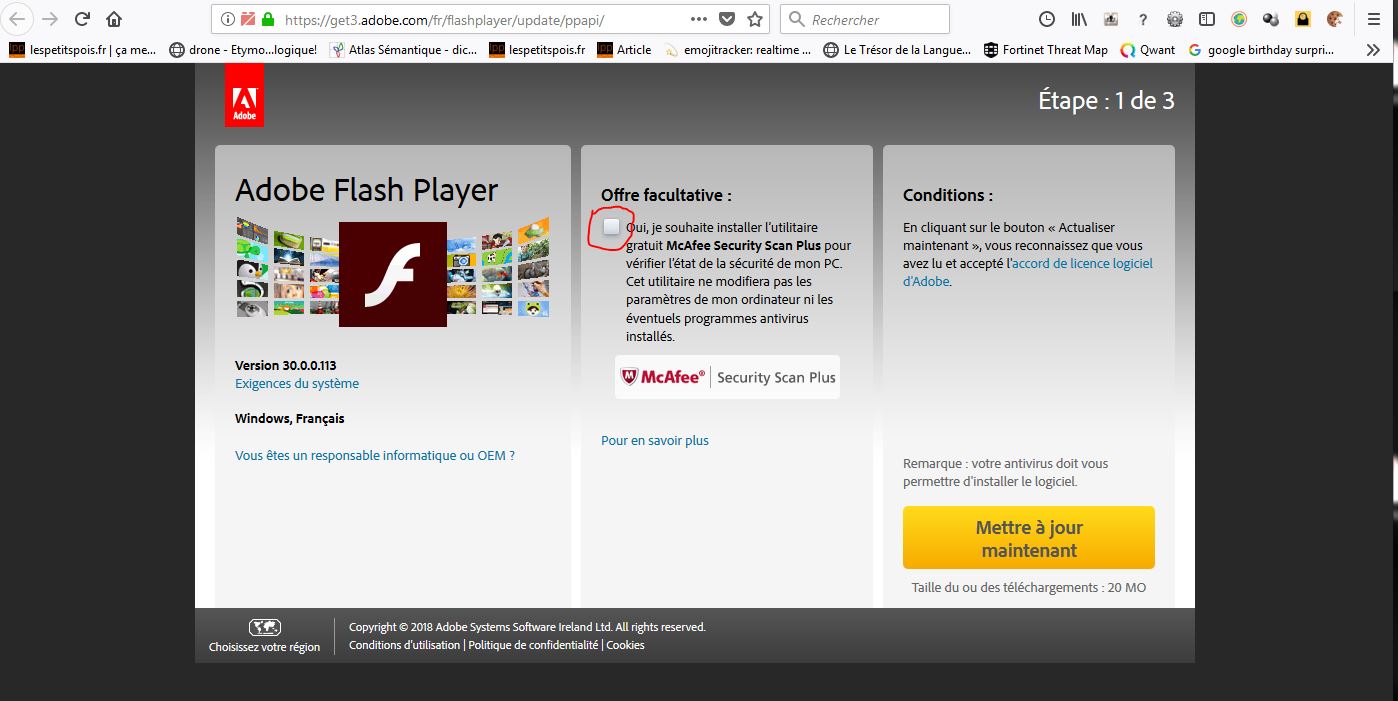Viewport: 1398px width, 701px height.
Task: Open the 'emojitracker: realtime ...' bookmark
Action: (738, 50)
